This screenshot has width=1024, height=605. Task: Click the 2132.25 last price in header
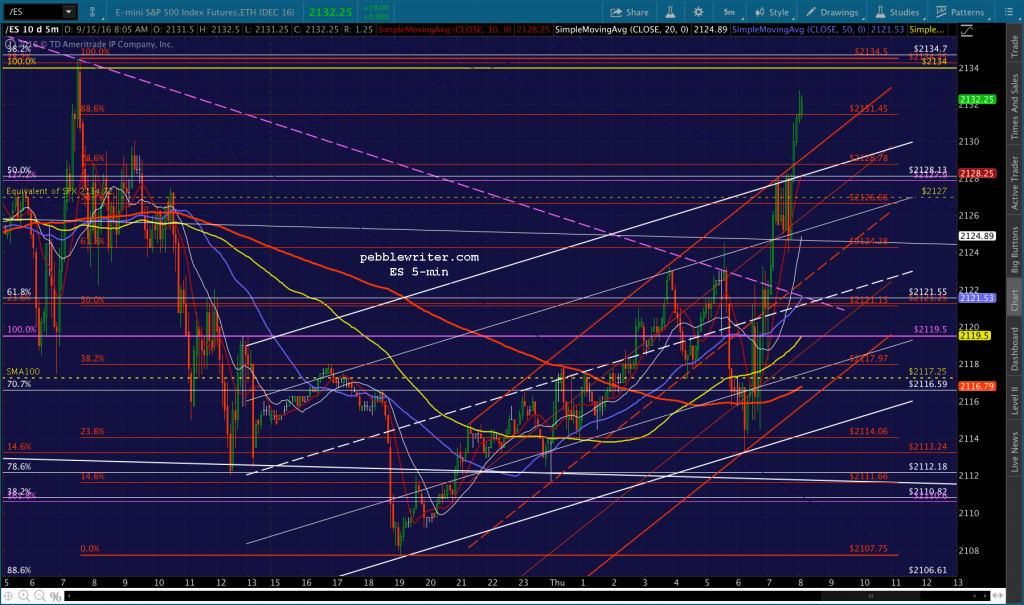pyautogui.click(x=330, y=12)
